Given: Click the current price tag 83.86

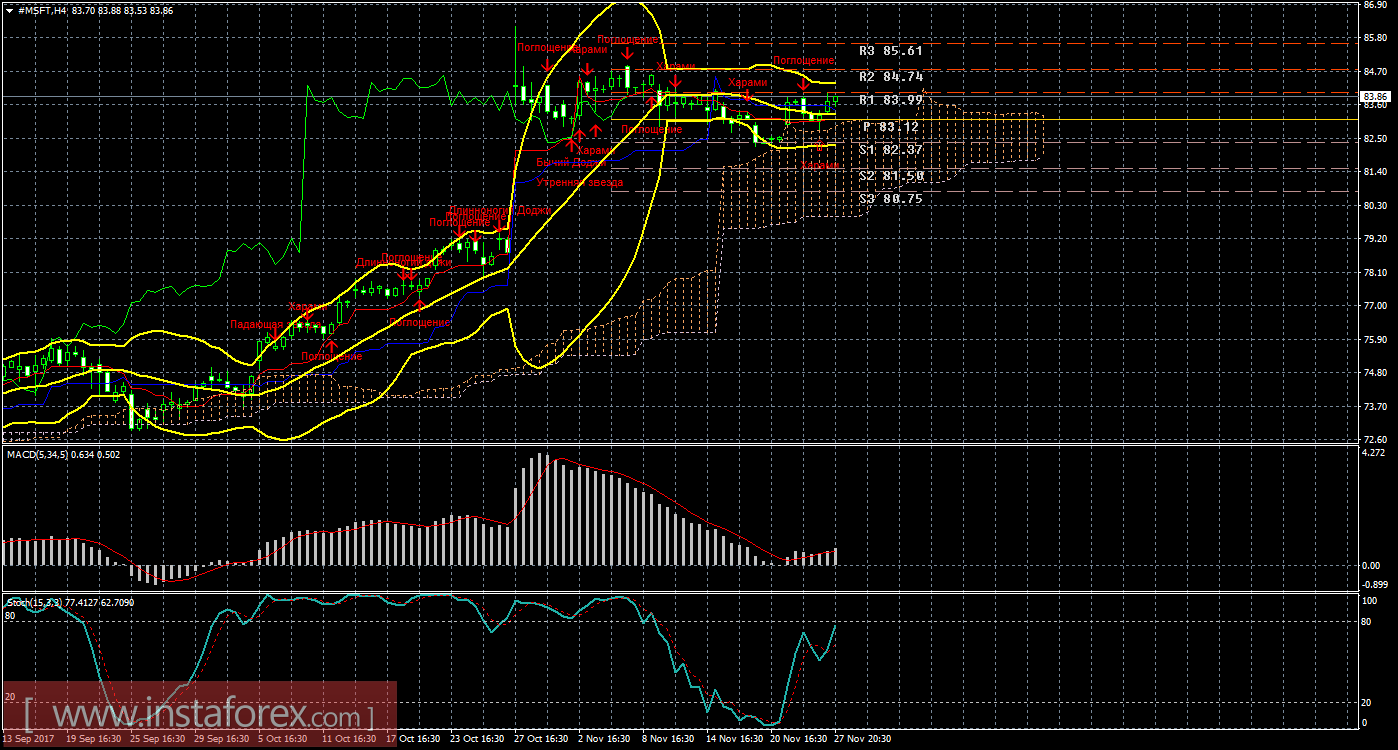Looking at the screenshot, I should click(x=1376, y=97).
